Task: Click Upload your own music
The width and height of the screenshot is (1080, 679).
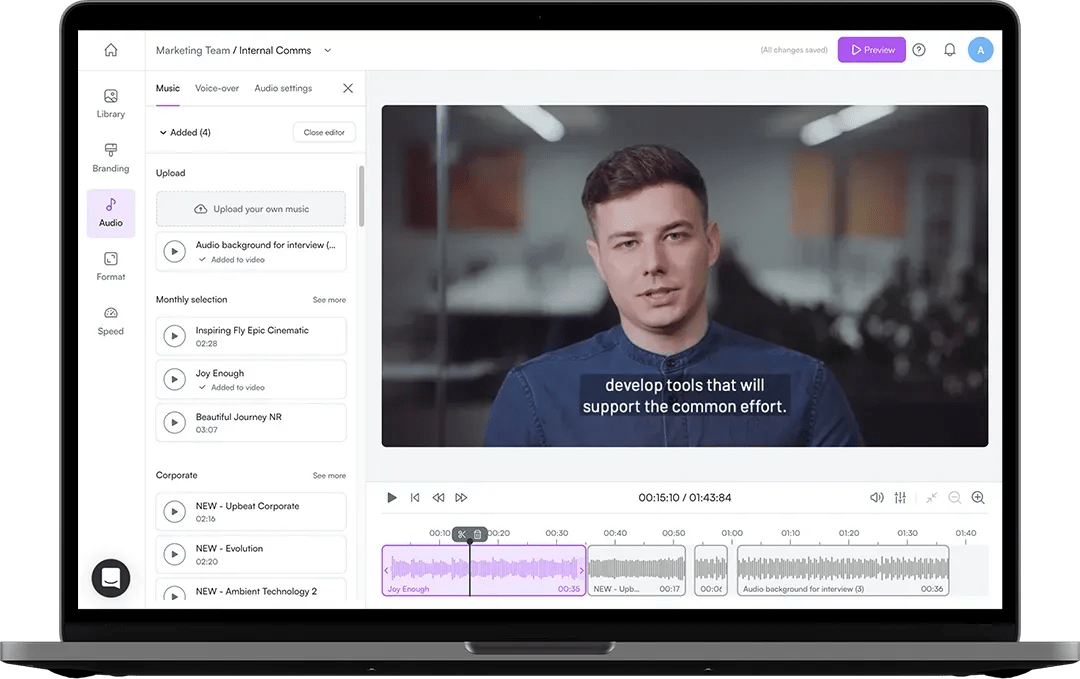Action: coord(250,208)
